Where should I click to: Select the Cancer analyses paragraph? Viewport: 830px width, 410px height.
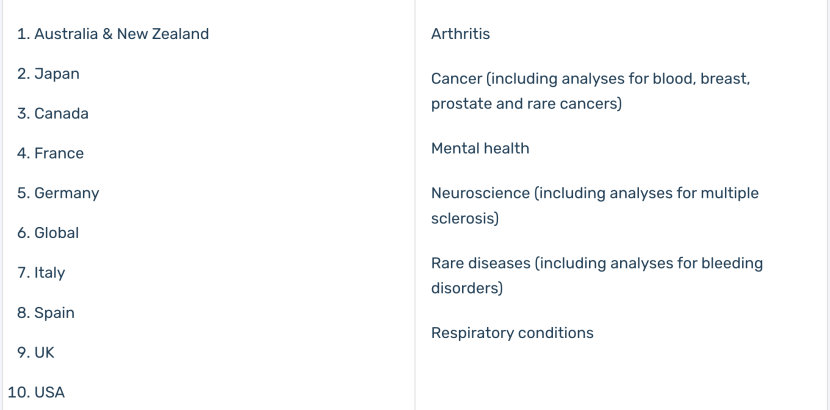click(590, 91)
